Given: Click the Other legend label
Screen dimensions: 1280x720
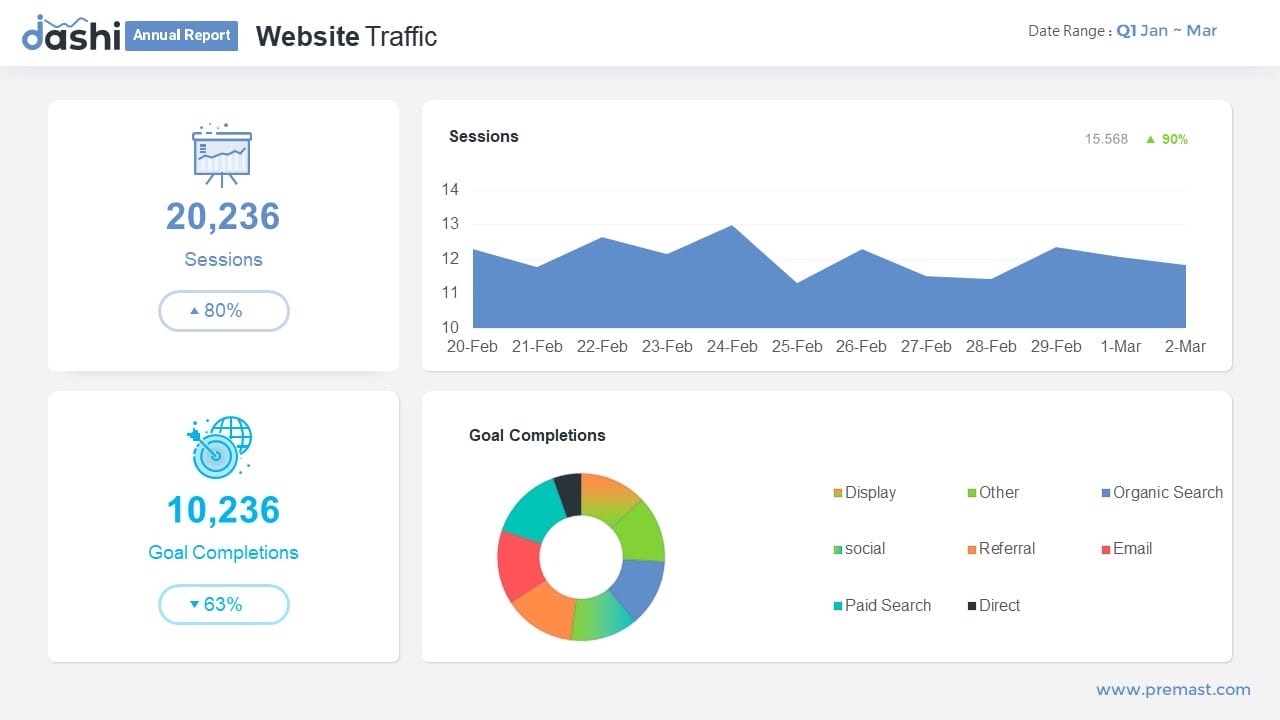Looking at the screenshot, I should pos(999,493).
